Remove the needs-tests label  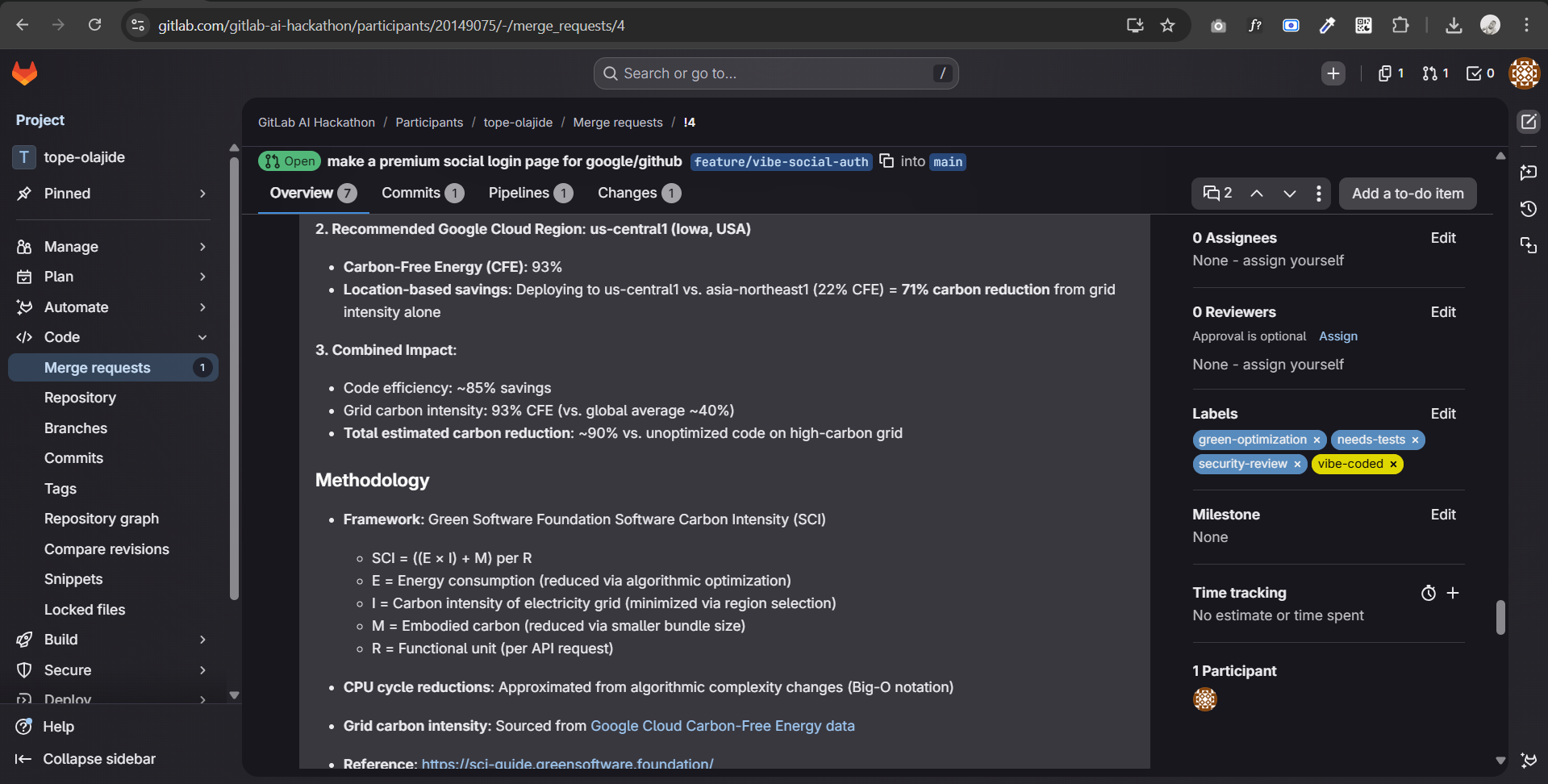pos(1415,440)
